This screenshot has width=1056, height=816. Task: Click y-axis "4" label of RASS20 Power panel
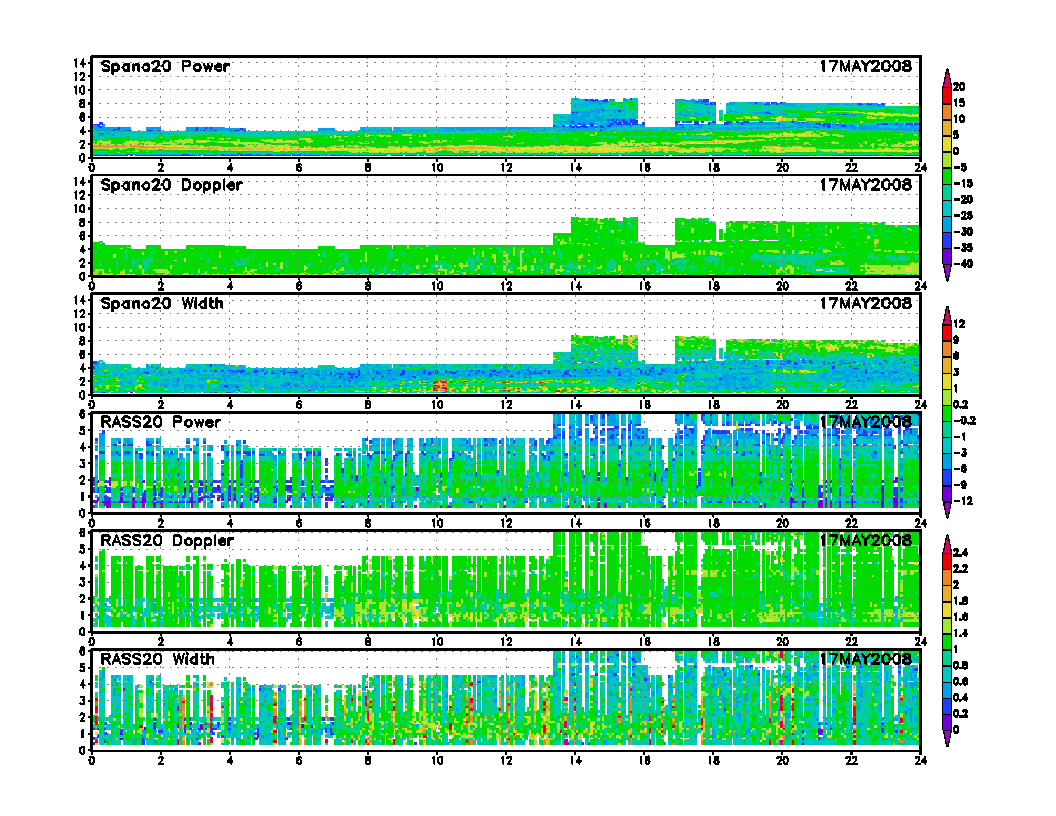click(x=83, y=447)
